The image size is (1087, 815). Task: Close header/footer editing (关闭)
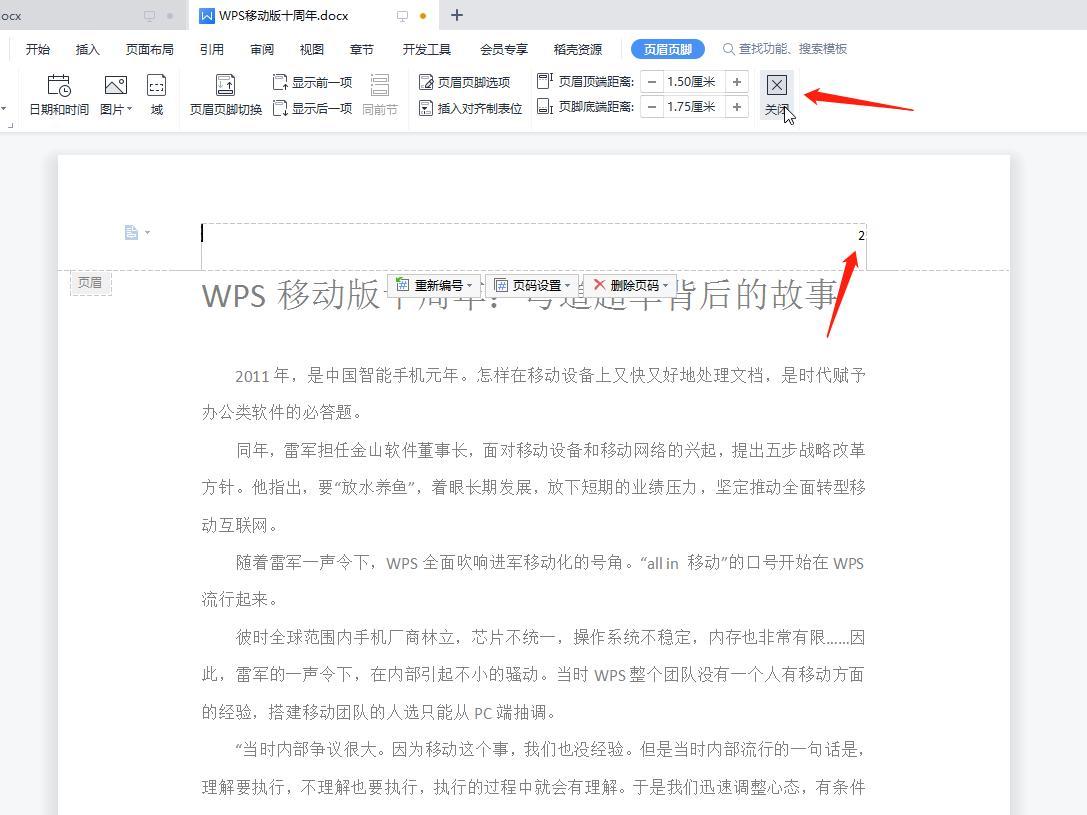[776, 95]
